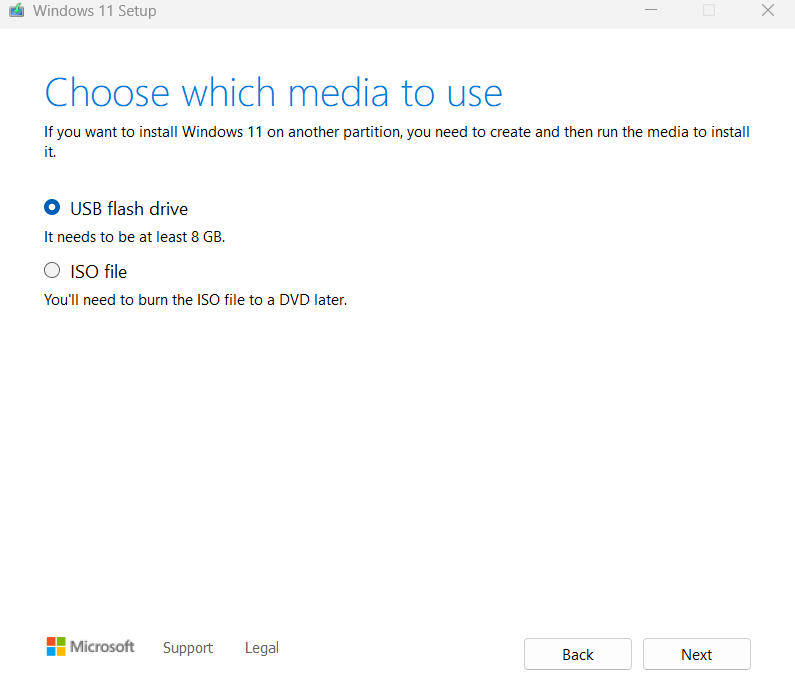Open the Legal link
Image resolution: width=795 pixels, height=696 pixels.
pos(262,648)
